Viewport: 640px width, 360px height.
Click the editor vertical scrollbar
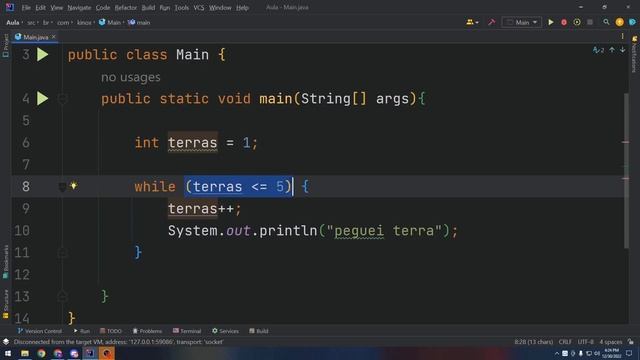(626, 171)
